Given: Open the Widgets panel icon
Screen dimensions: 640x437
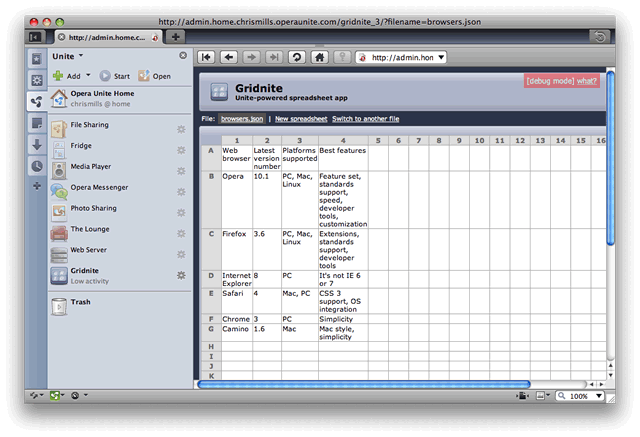Looking at the screenshot, I should coord(37,80).
